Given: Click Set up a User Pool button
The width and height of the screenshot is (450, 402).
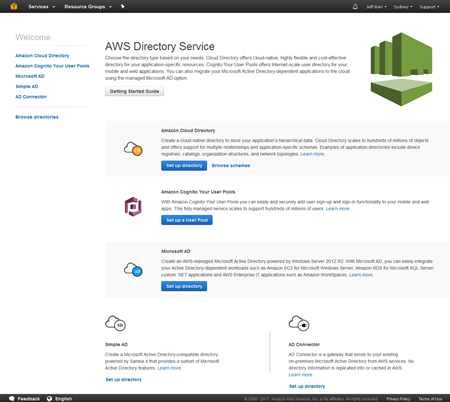Looking at the screenshot, I should pyautogui.click(x=187, y=220).
